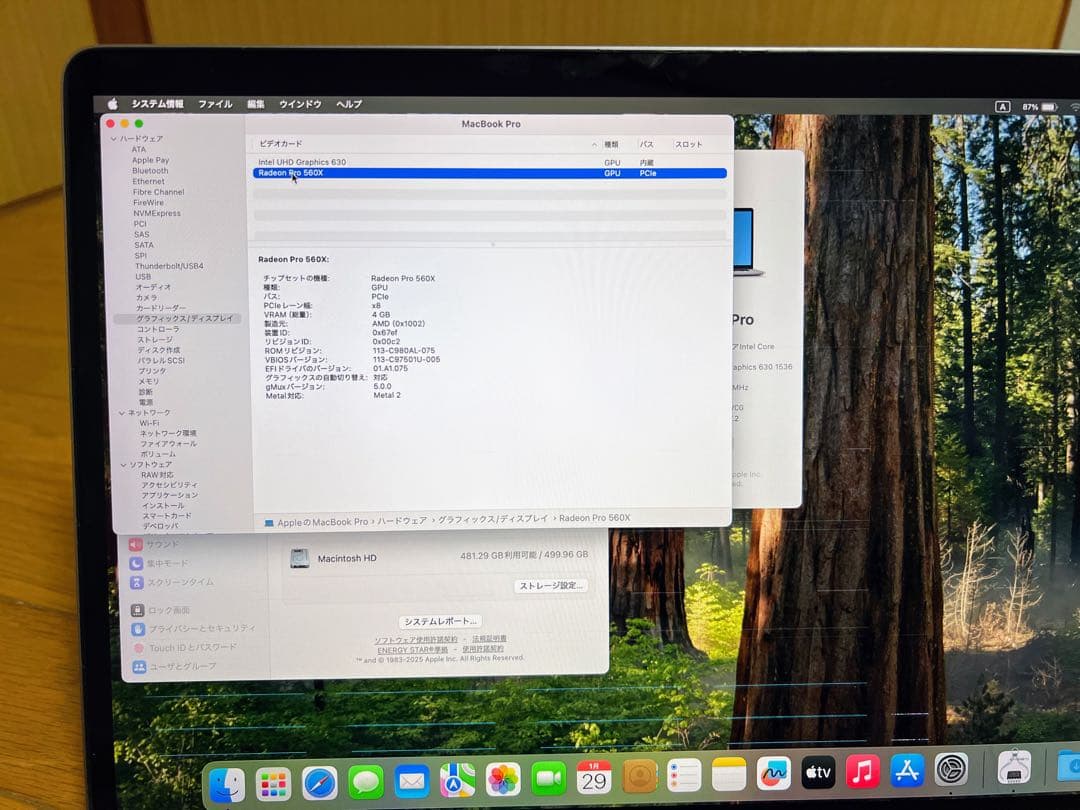Click the システムレポート button

(439, 621)
